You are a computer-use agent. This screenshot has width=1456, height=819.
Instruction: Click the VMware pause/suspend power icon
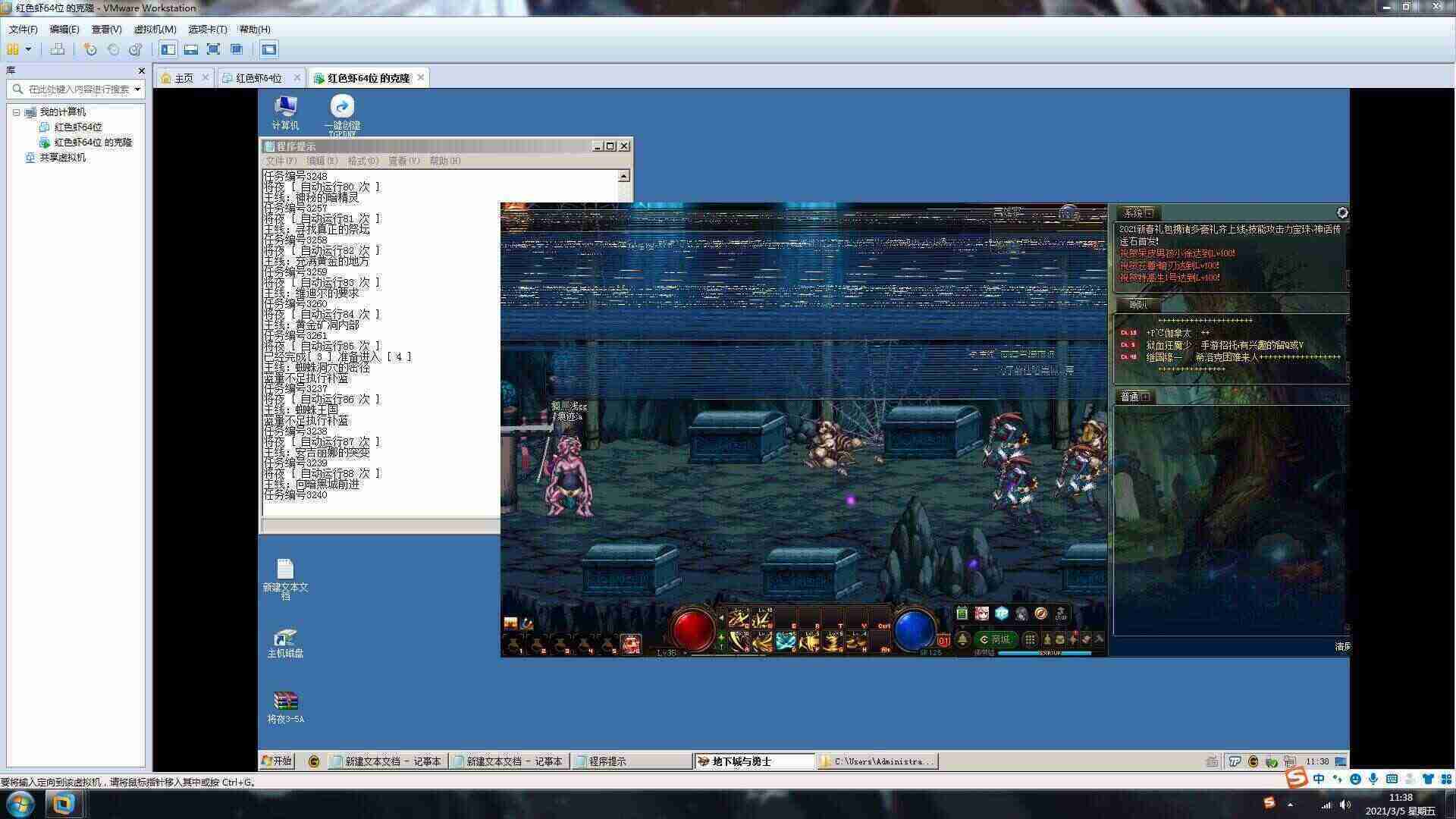pyautogui.click(x=12, y=49)
